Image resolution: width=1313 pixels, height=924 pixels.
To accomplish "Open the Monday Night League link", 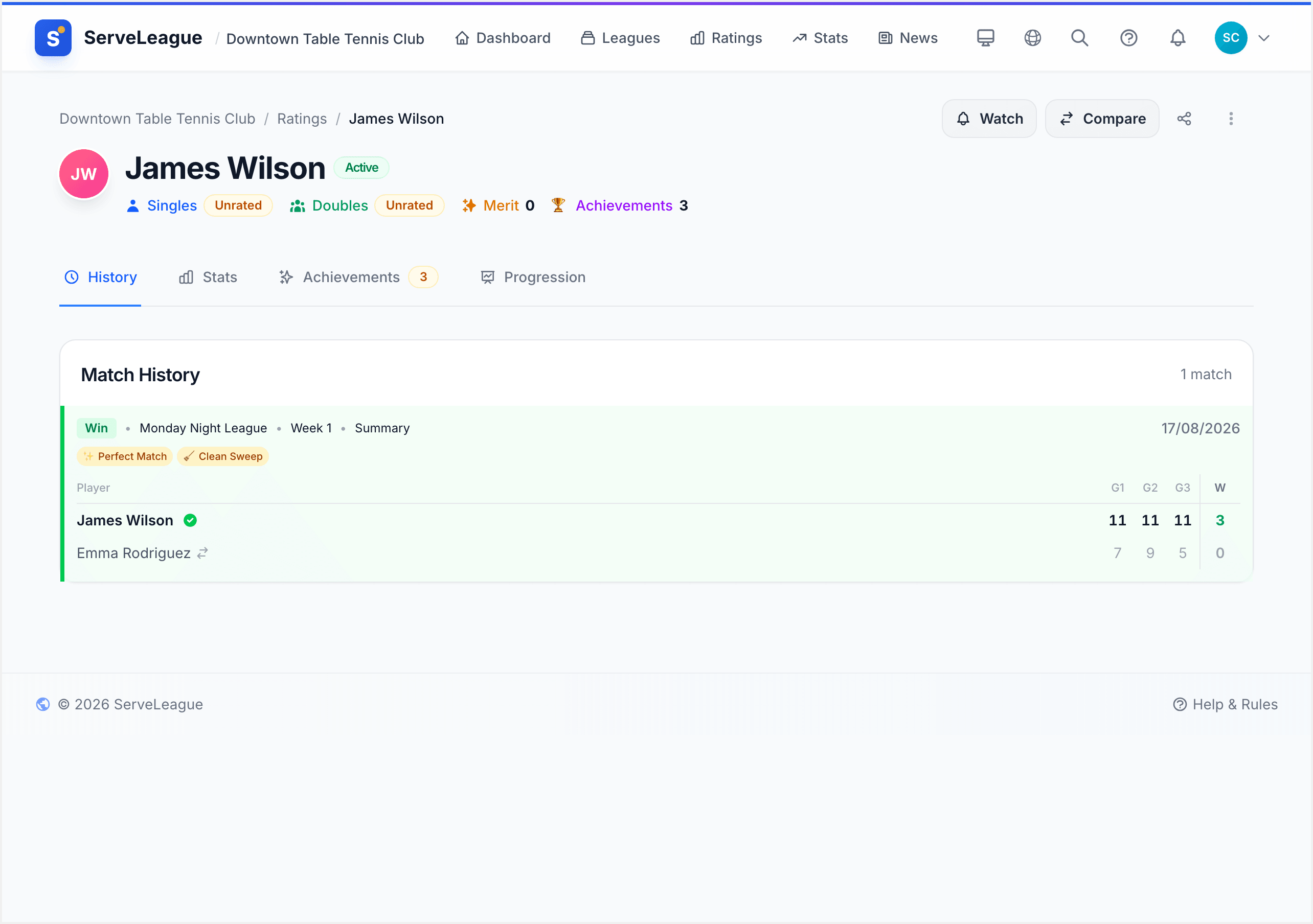I will point(203,428).
